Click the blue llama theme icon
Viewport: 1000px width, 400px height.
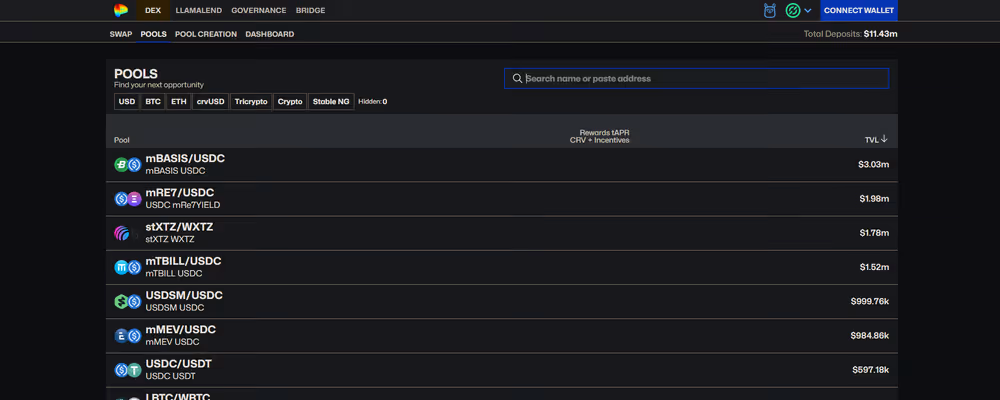click(770, 10)
